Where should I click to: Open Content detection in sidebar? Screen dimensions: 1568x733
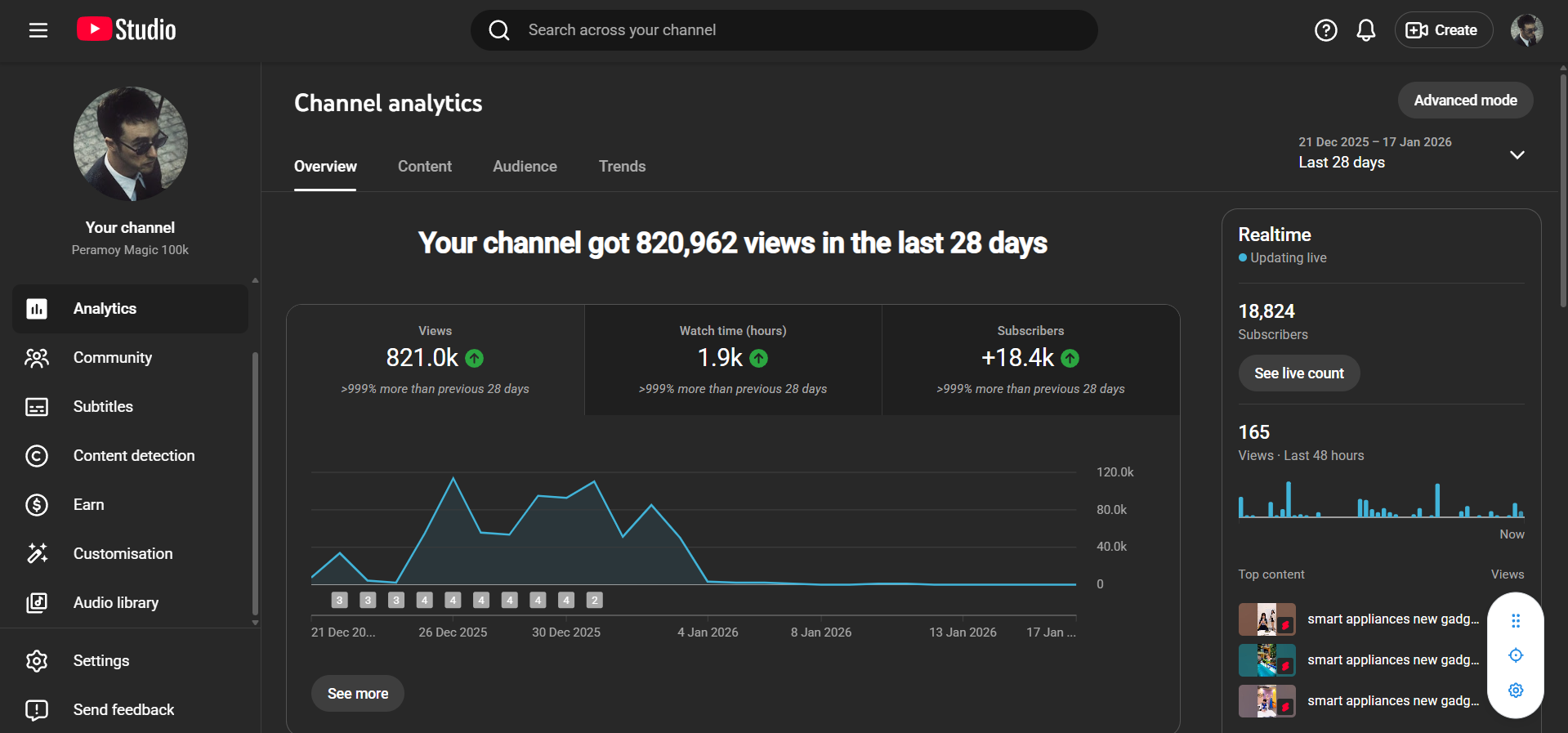click(x=133, y=456)
